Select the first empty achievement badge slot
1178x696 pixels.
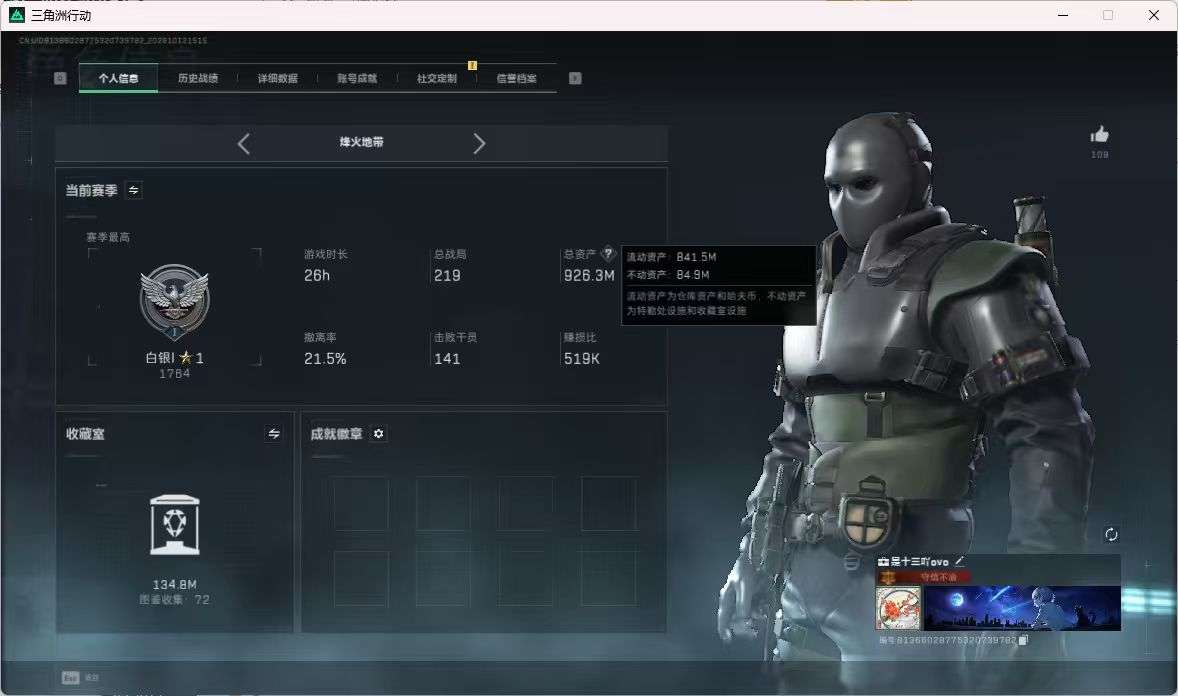(x=361, y=504)
